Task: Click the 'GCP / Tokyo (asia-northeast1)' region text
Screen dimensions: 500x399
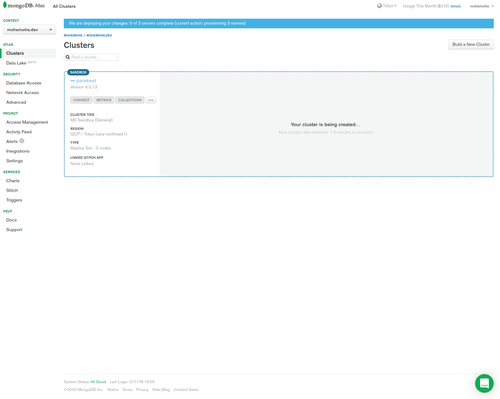Action: tap(99, 134)
